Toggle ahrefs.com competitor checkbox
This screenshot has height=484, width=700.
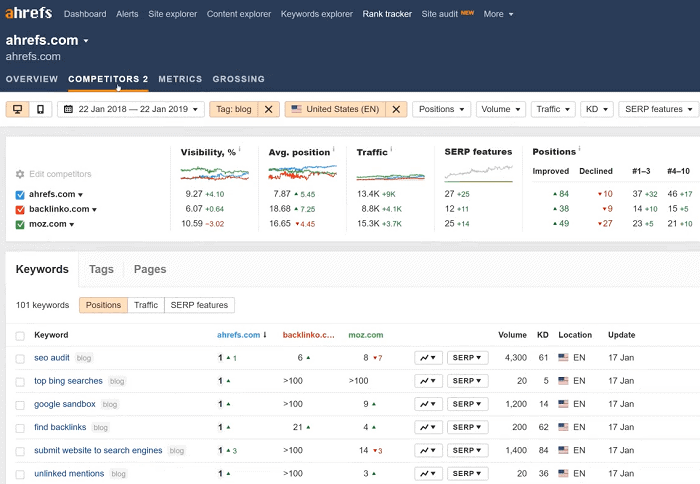(x=20, y=195)
